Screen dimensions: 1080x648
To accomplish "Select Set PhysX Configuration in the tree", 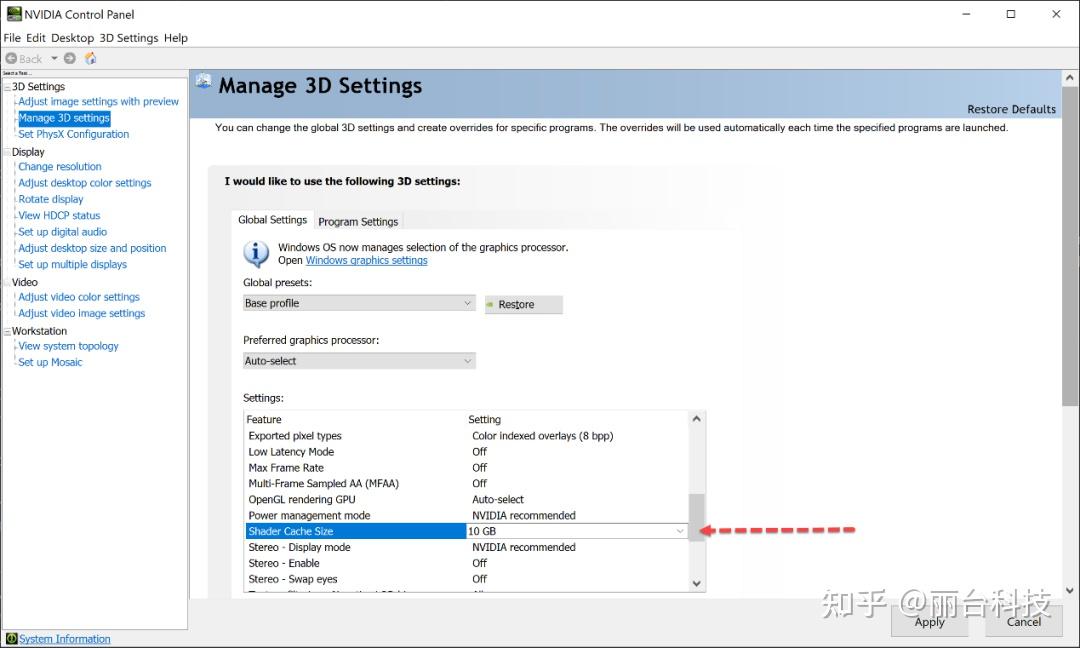I will (x=73, y=134).
